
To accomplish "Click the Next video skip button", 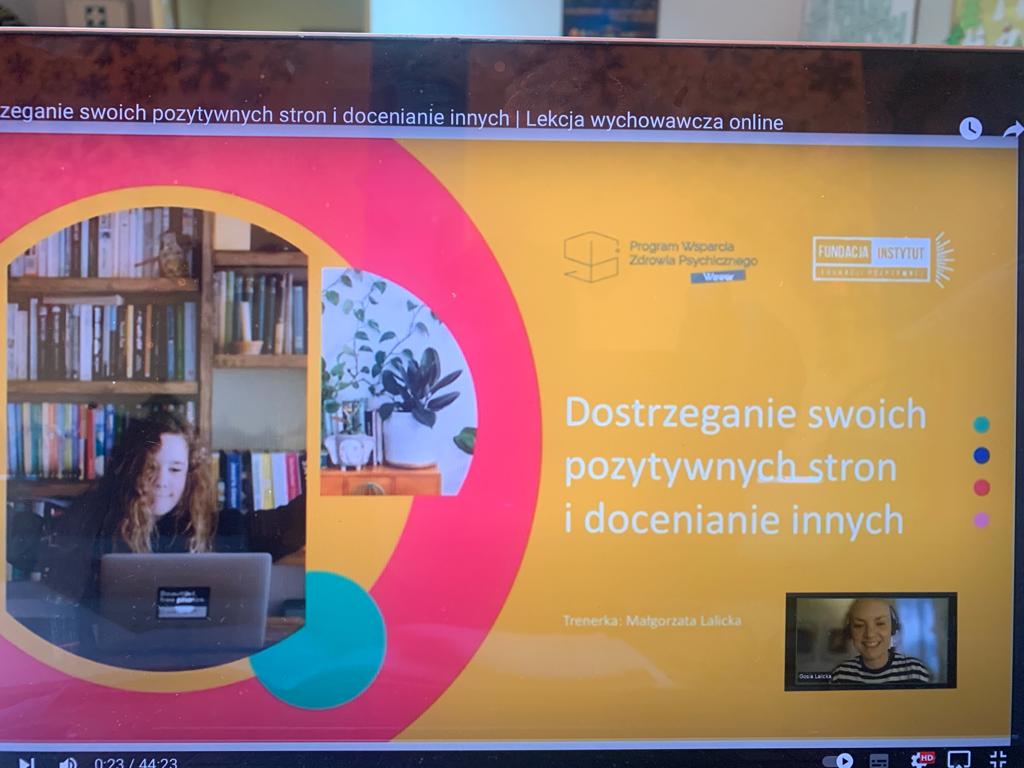I will (x=26, y=763).
